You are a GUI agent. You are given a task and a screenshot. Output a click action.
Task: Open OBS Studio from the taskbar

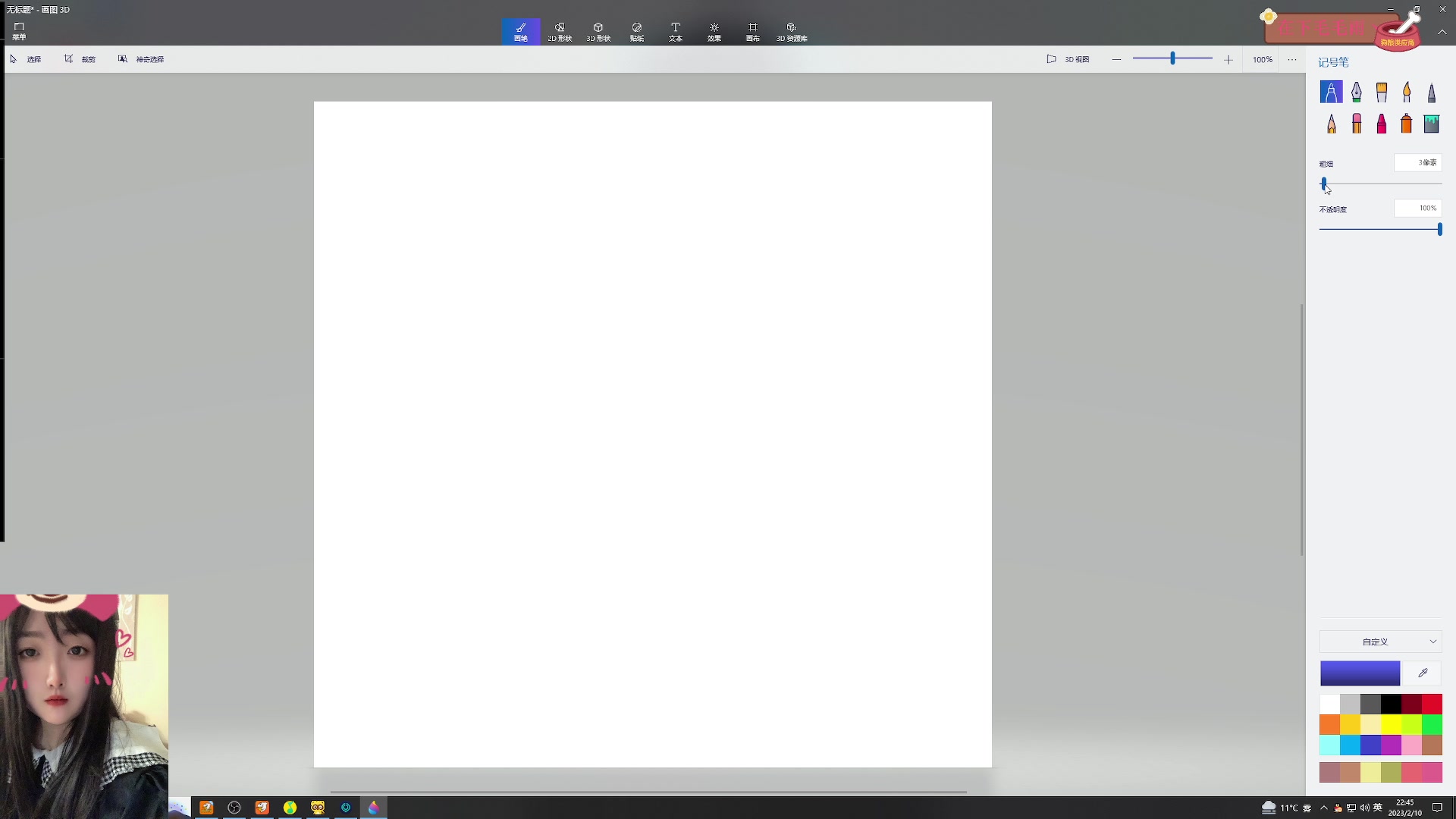pyautogui.click(x=234, y=808)
